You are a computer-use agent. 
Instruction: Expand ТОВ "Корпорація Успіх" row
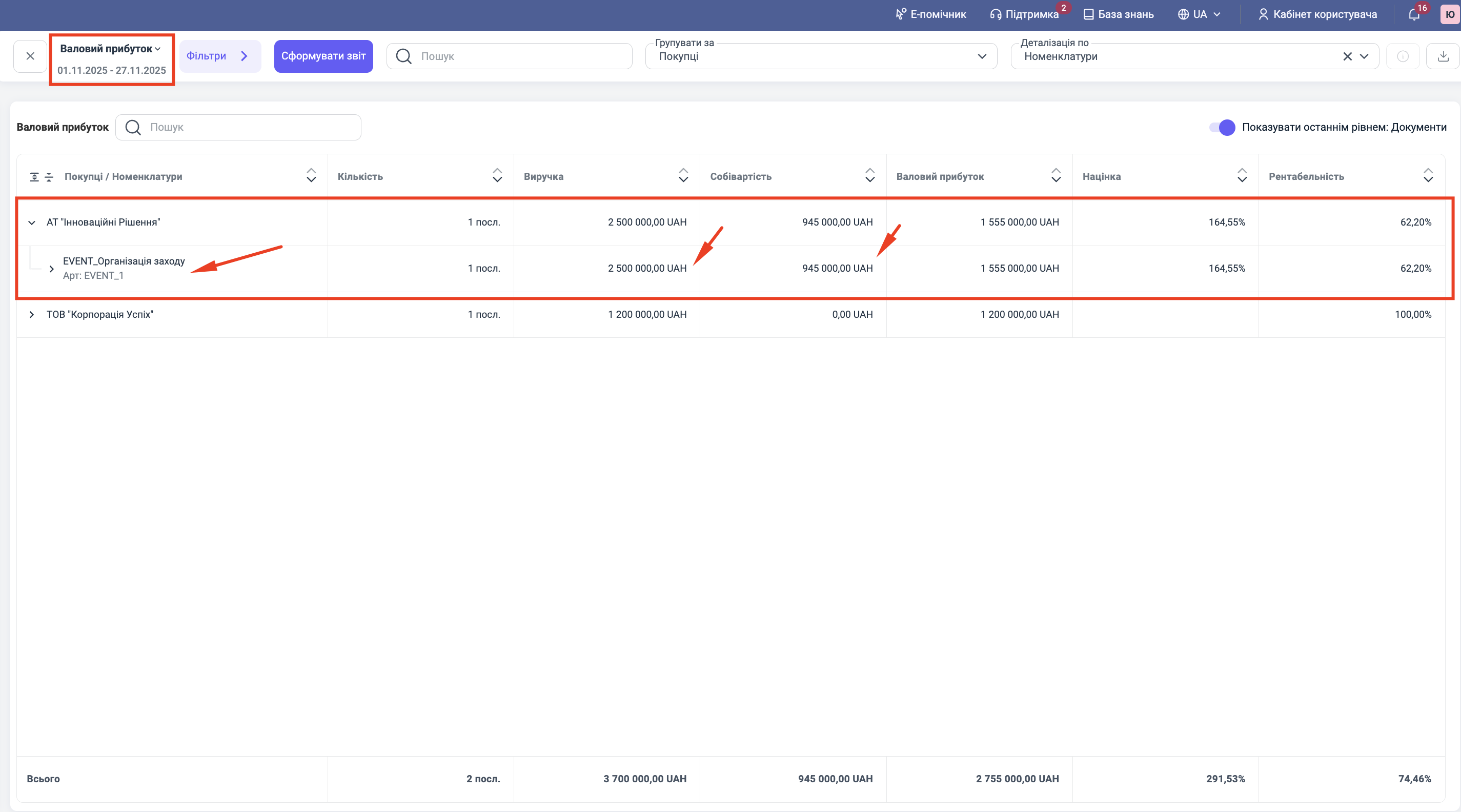(x=32, y=315)
